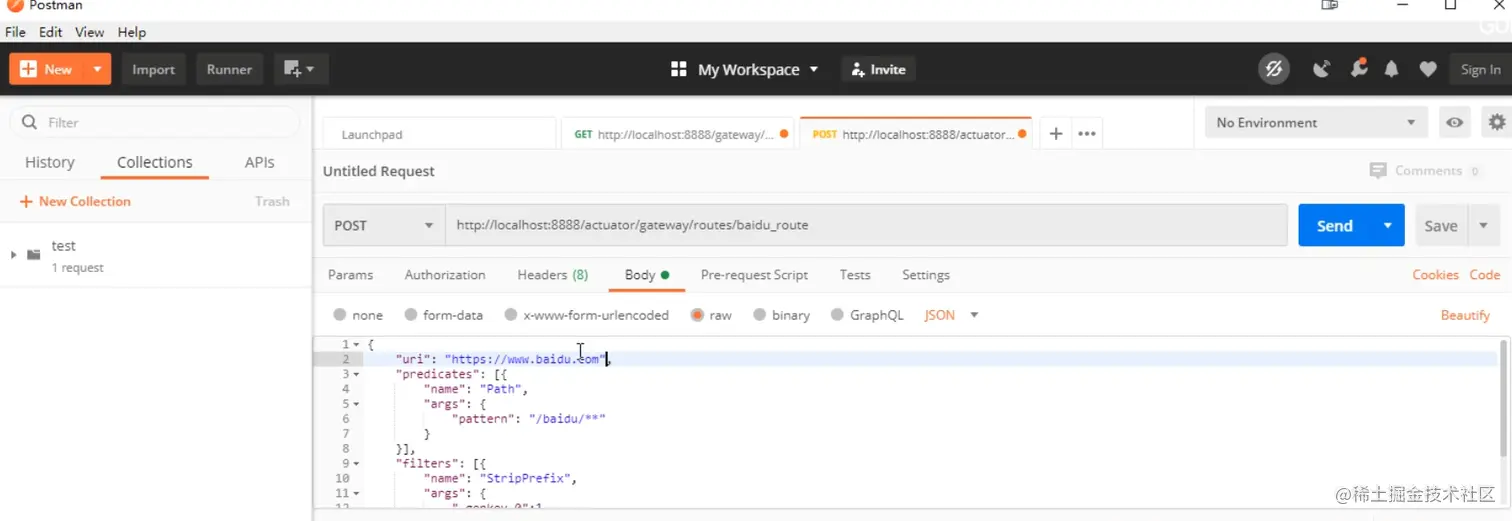Click the request URL field
The height and width of the screenshot is (521, 1512).
866,225
